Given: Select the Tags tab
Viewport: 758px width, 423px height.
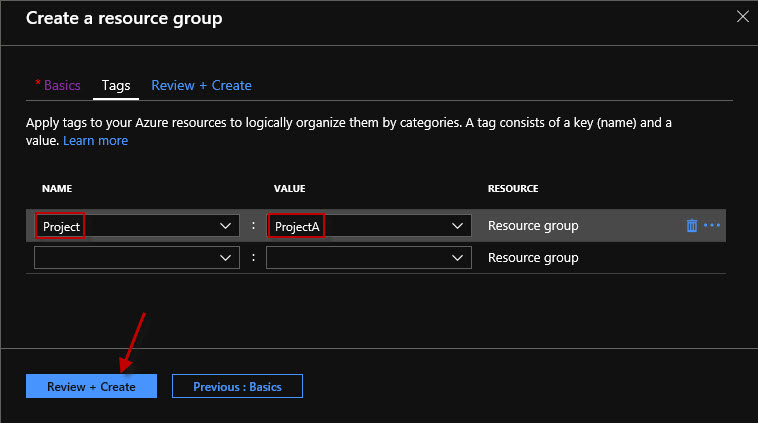Looking at the screenshot, I should tap(116, 86).
